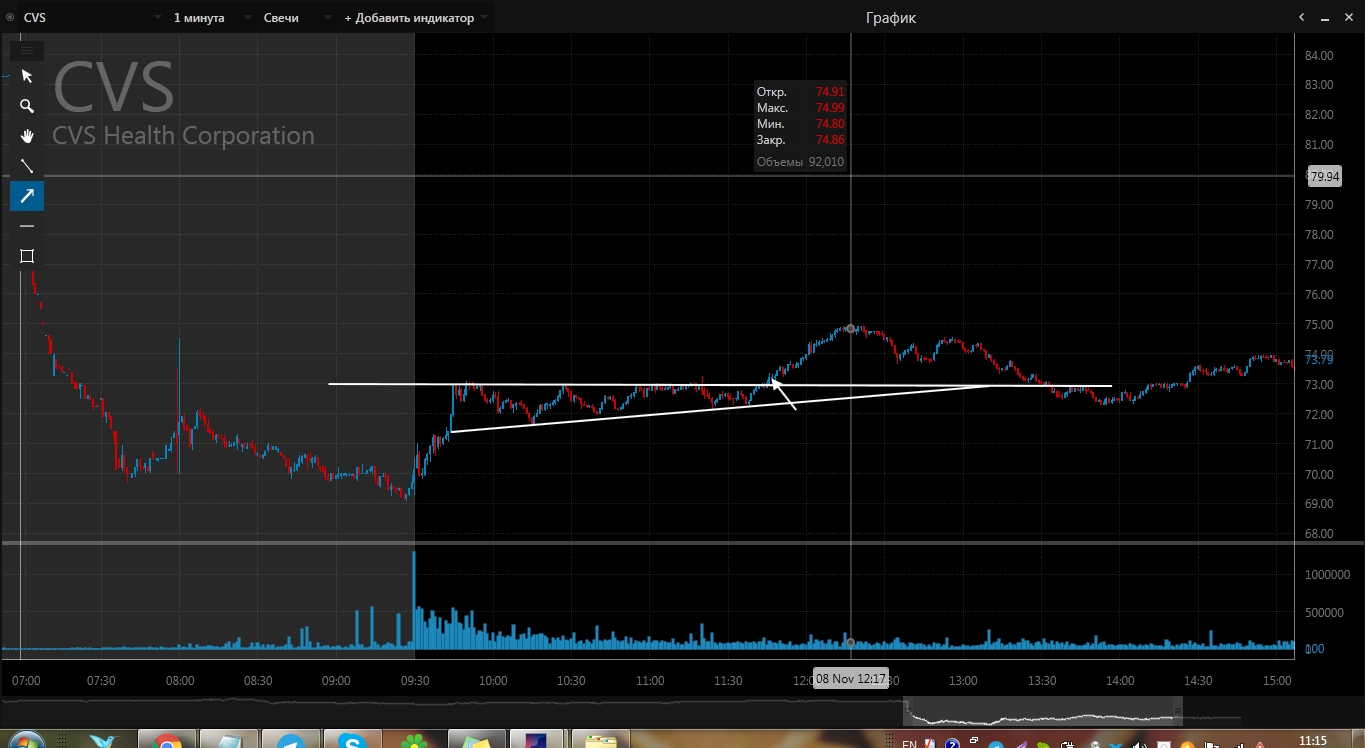Choose the hand pan tool
The height and width of the screenshot is (748, 1365).
point(27,136)
